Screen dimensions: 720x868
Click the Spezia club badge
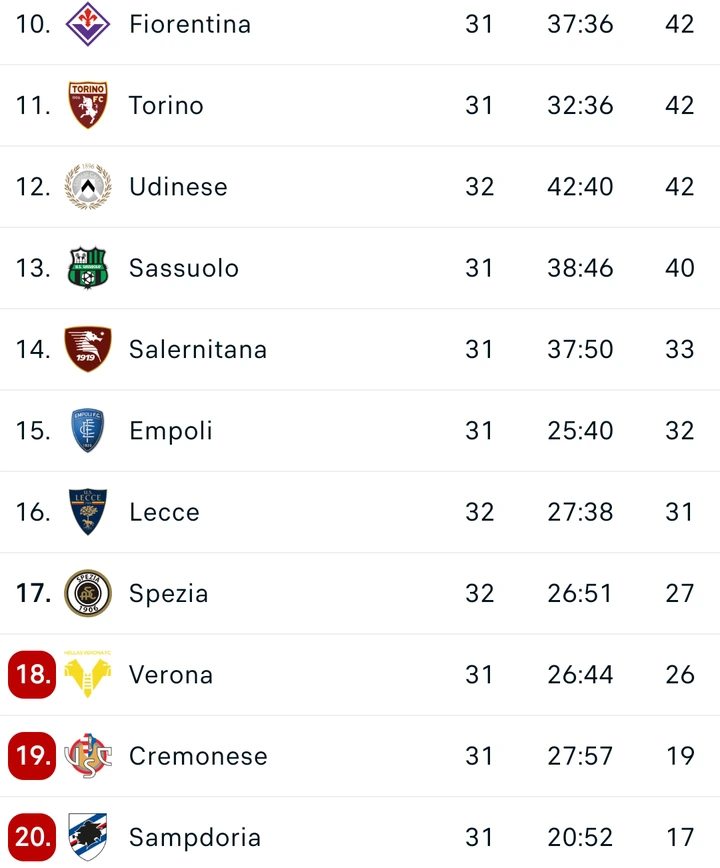88,592
